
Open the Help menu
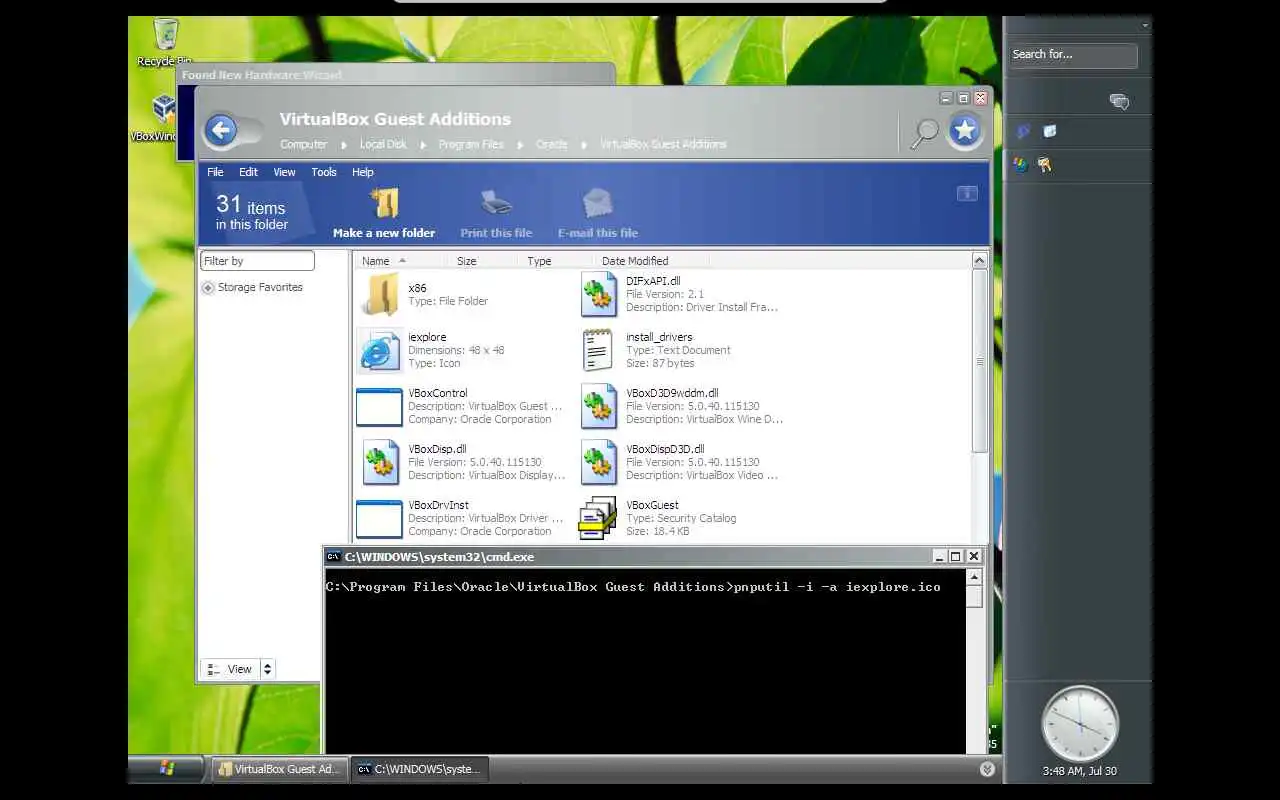pyautogui.click(x=363, y=172)
